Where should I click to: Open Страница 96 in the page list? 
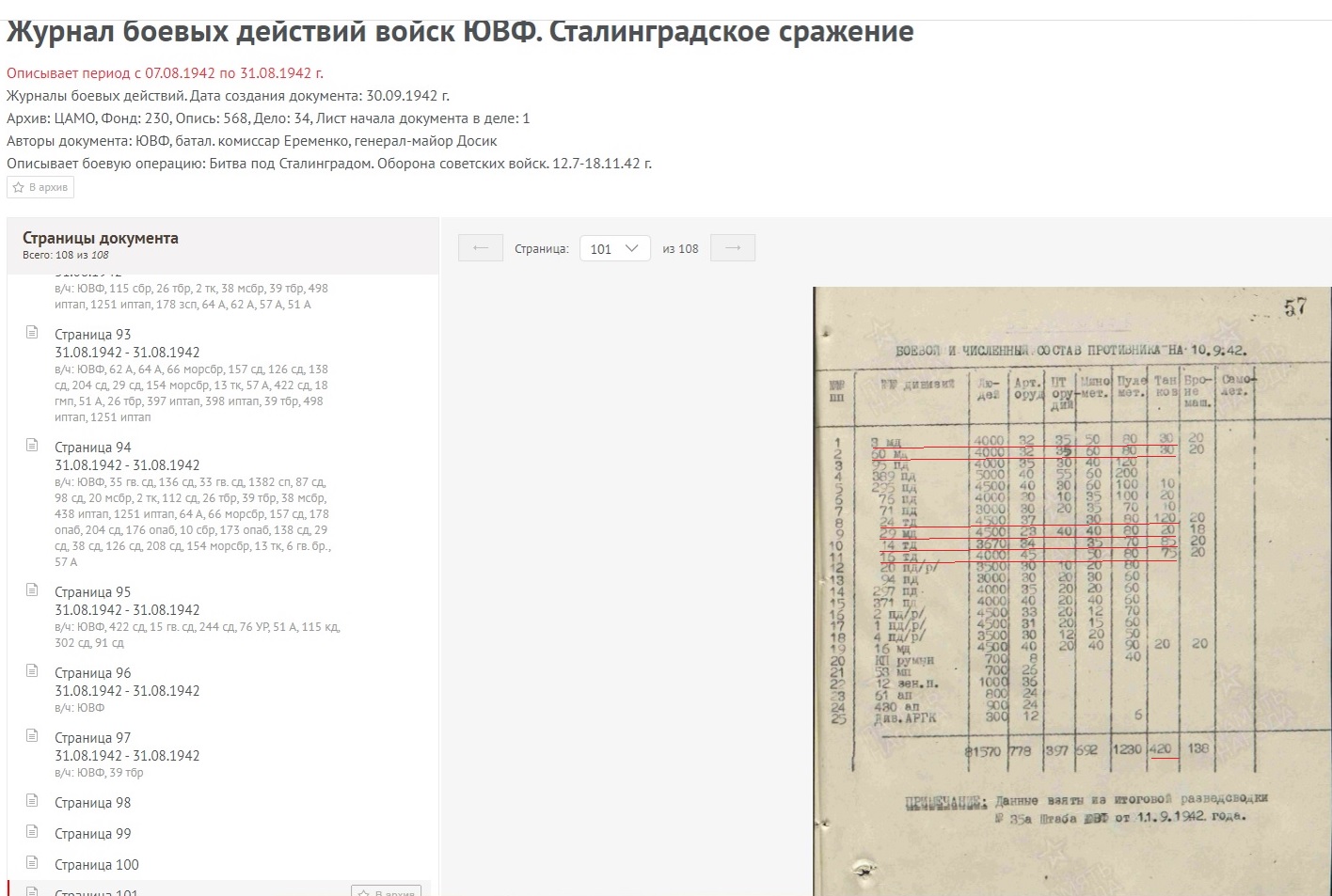(93, 673)
